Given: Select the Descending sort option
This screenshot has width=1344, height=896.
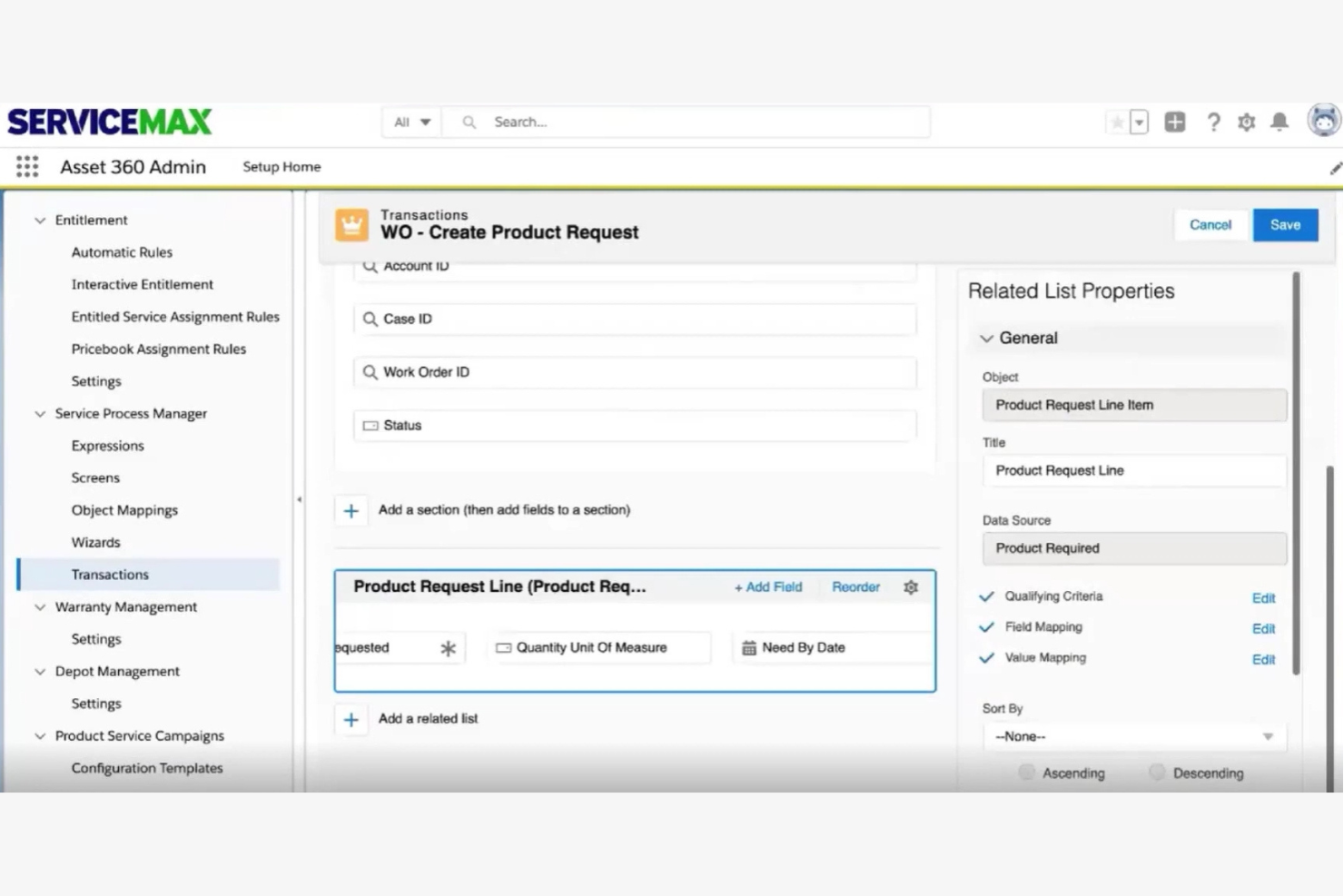Looking at the screenshot, I should (1157, 773).
